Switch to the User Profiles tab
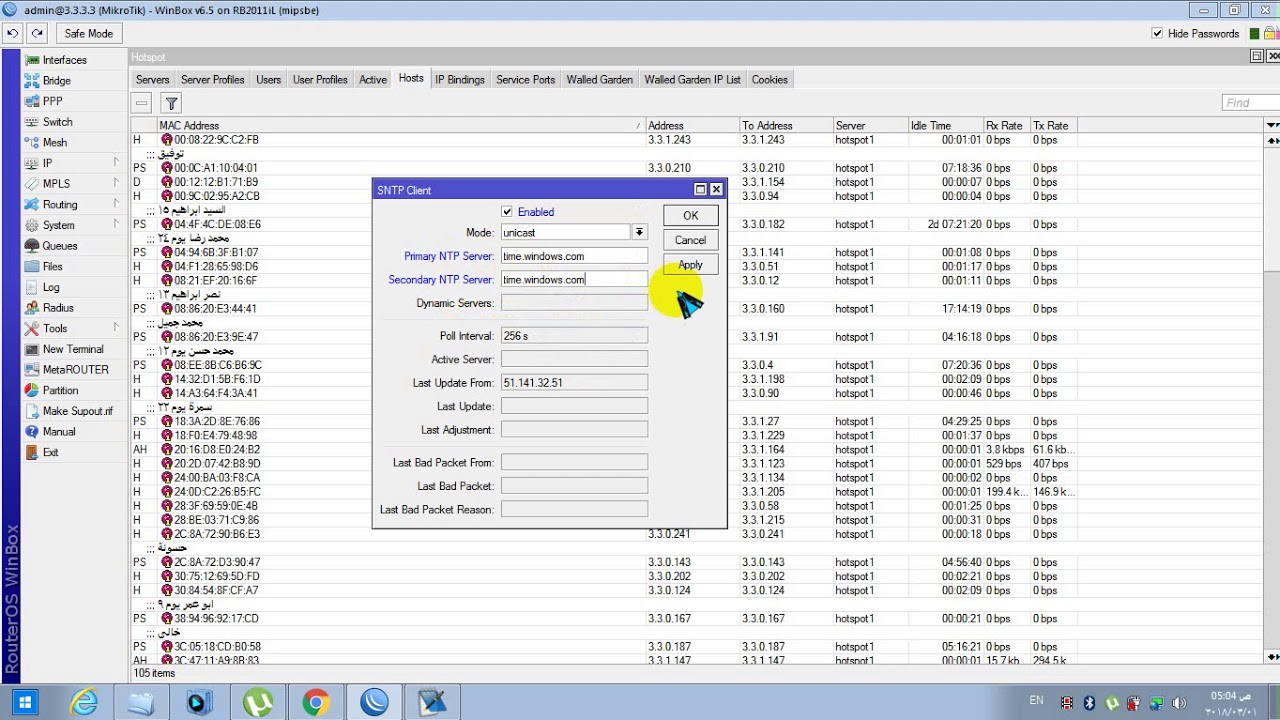Image resolution: width=1280 pixels, height=720 pixels. pos(320,80)
